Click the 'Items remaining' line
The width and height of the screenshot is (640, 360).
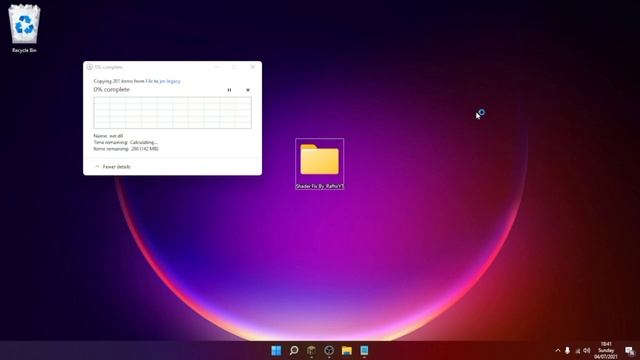126,149
